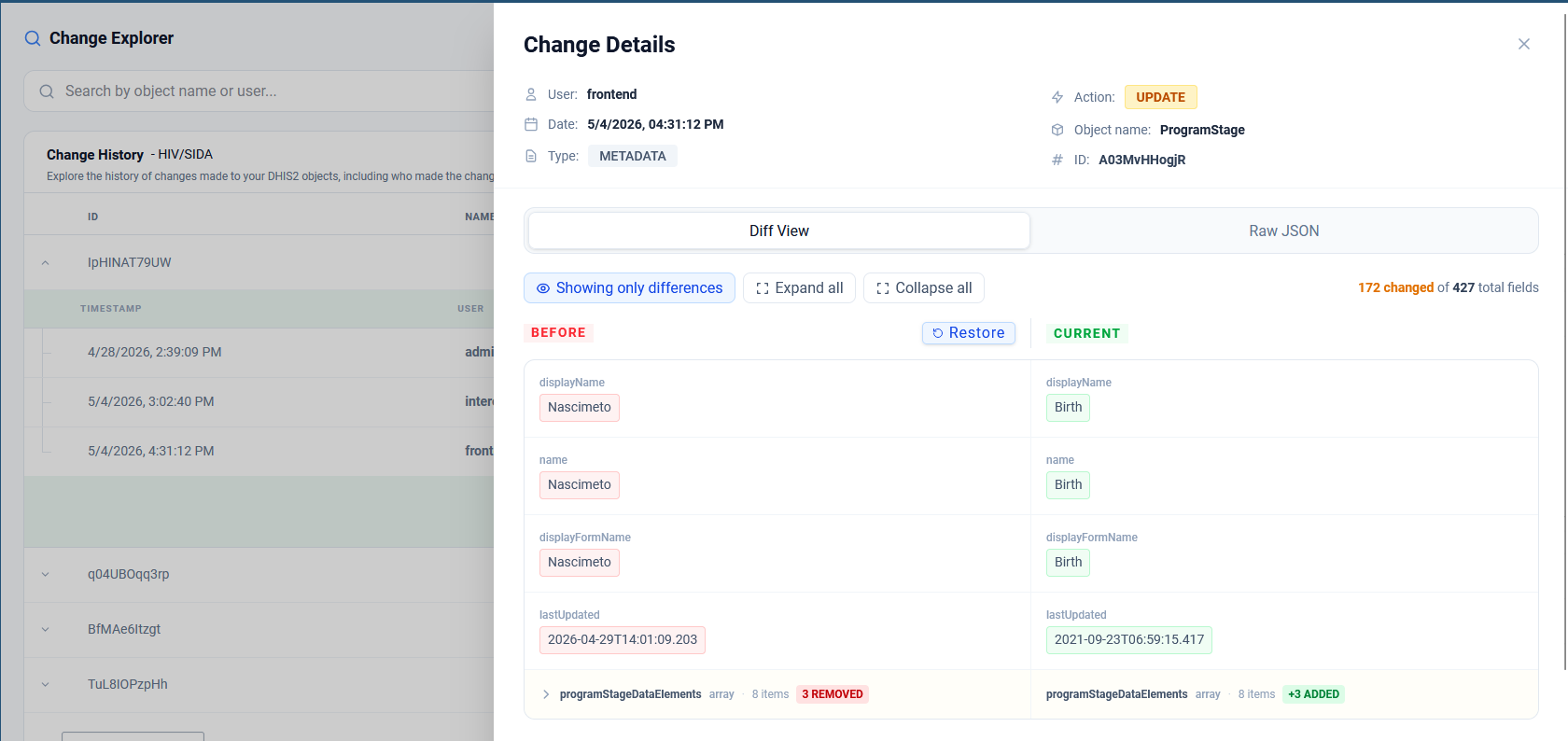1568x741 pixels.
Task: Switch to the Diff View tab
Action: coord(779,231)
